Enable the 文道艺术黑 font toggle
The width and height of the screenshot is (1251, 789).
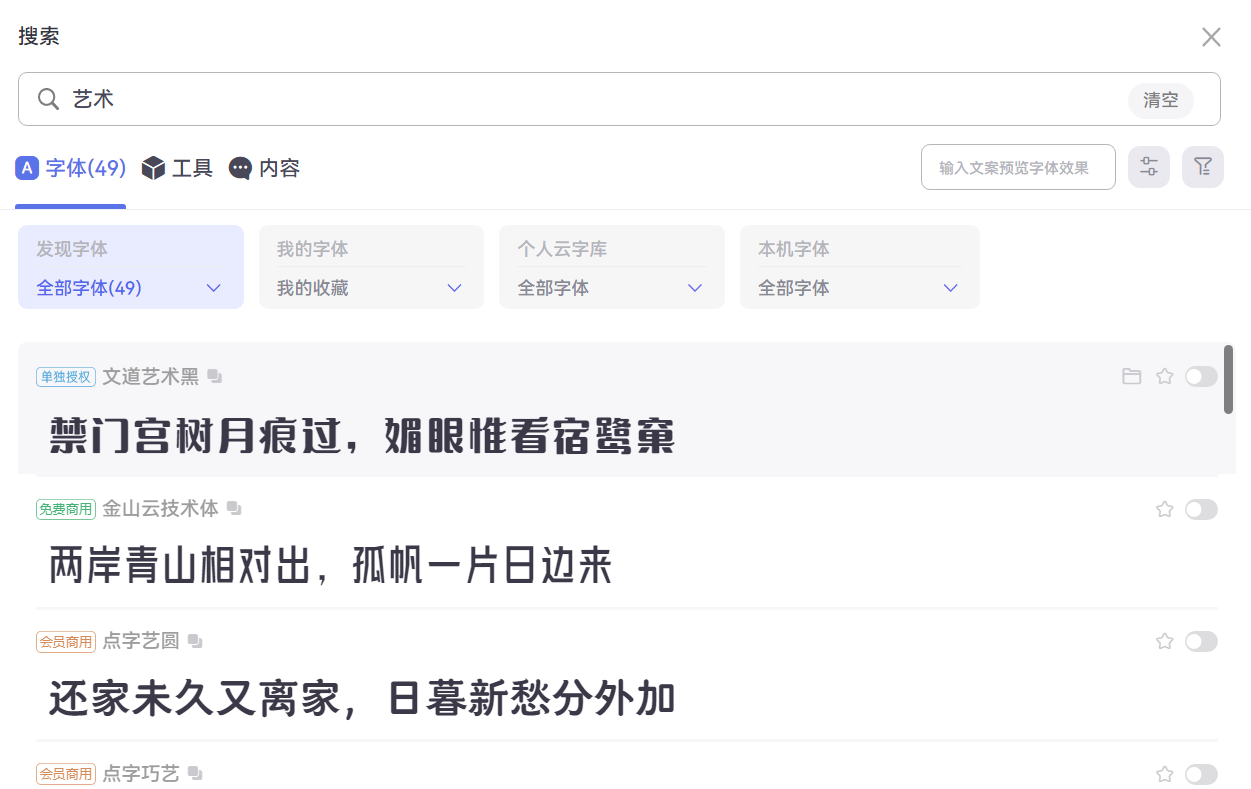point(1201,376)
